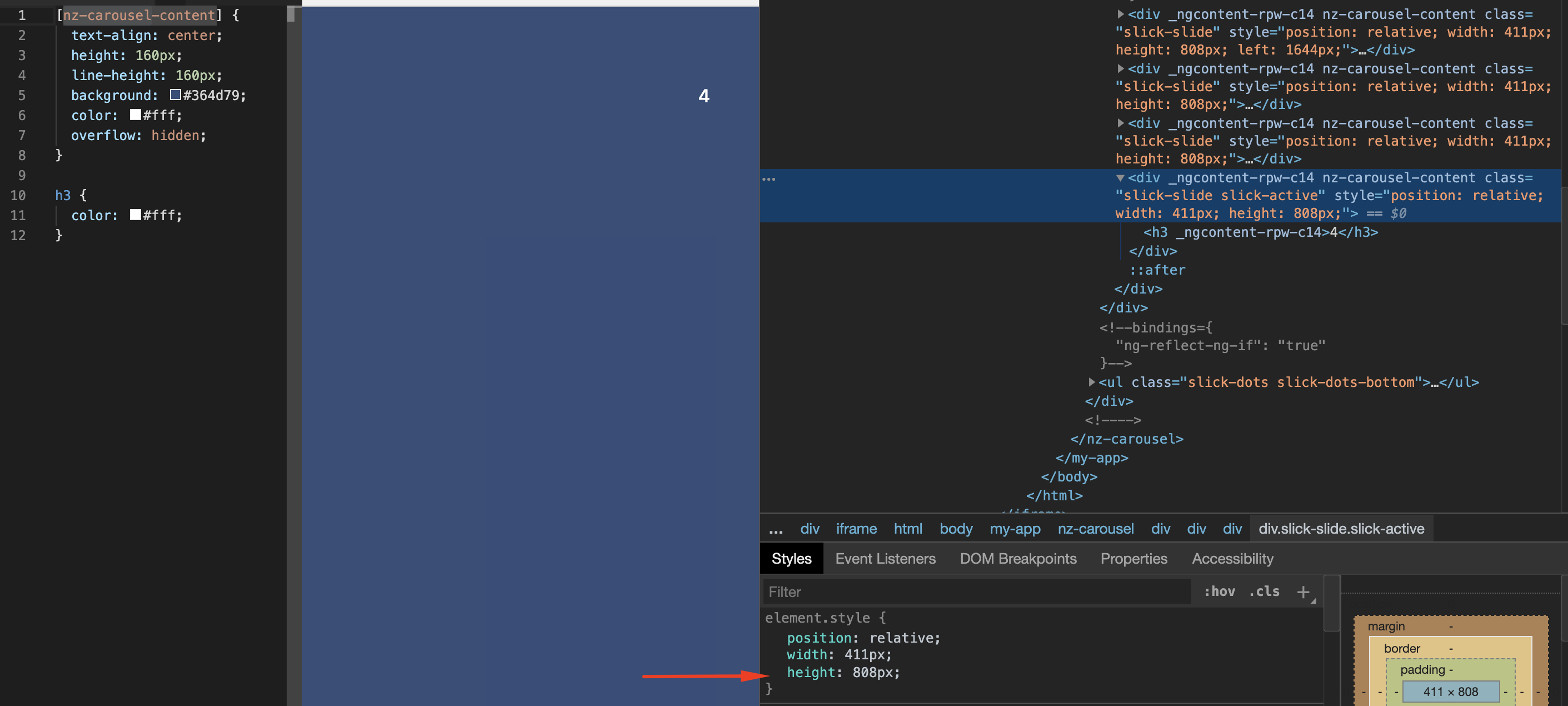Click the new style rule plus icon
Viewport: 1568px width, 706px height.
coord(1302,591)
